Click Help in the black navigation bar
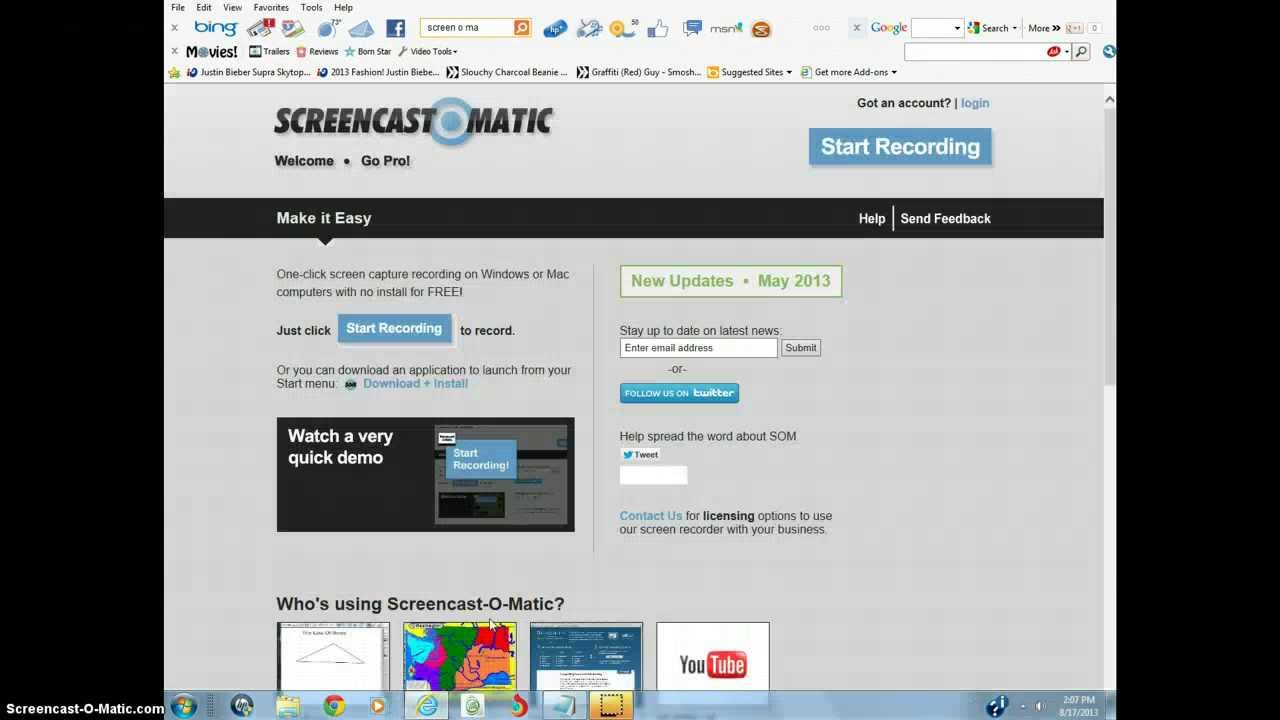Image resolution: width=1280 pixels, height=720 pixels. click(872, 218)
